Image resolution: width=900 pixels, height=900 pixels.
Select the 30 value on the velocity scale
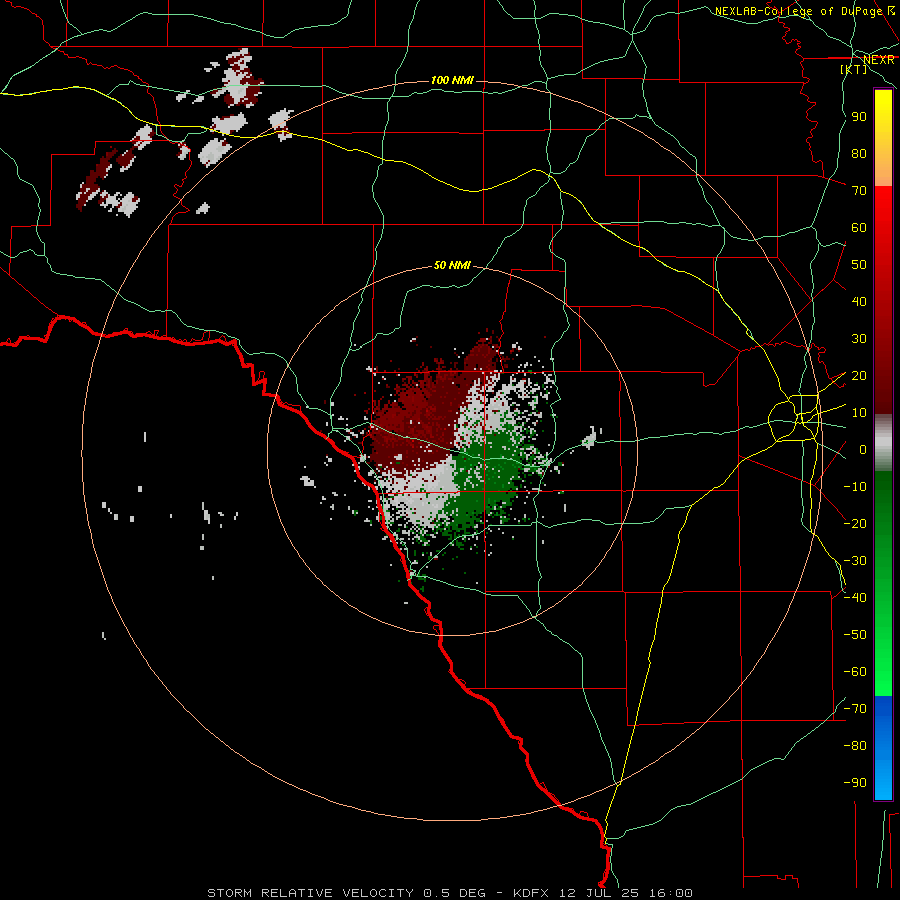pyautogui.click(x=859, y=339)
